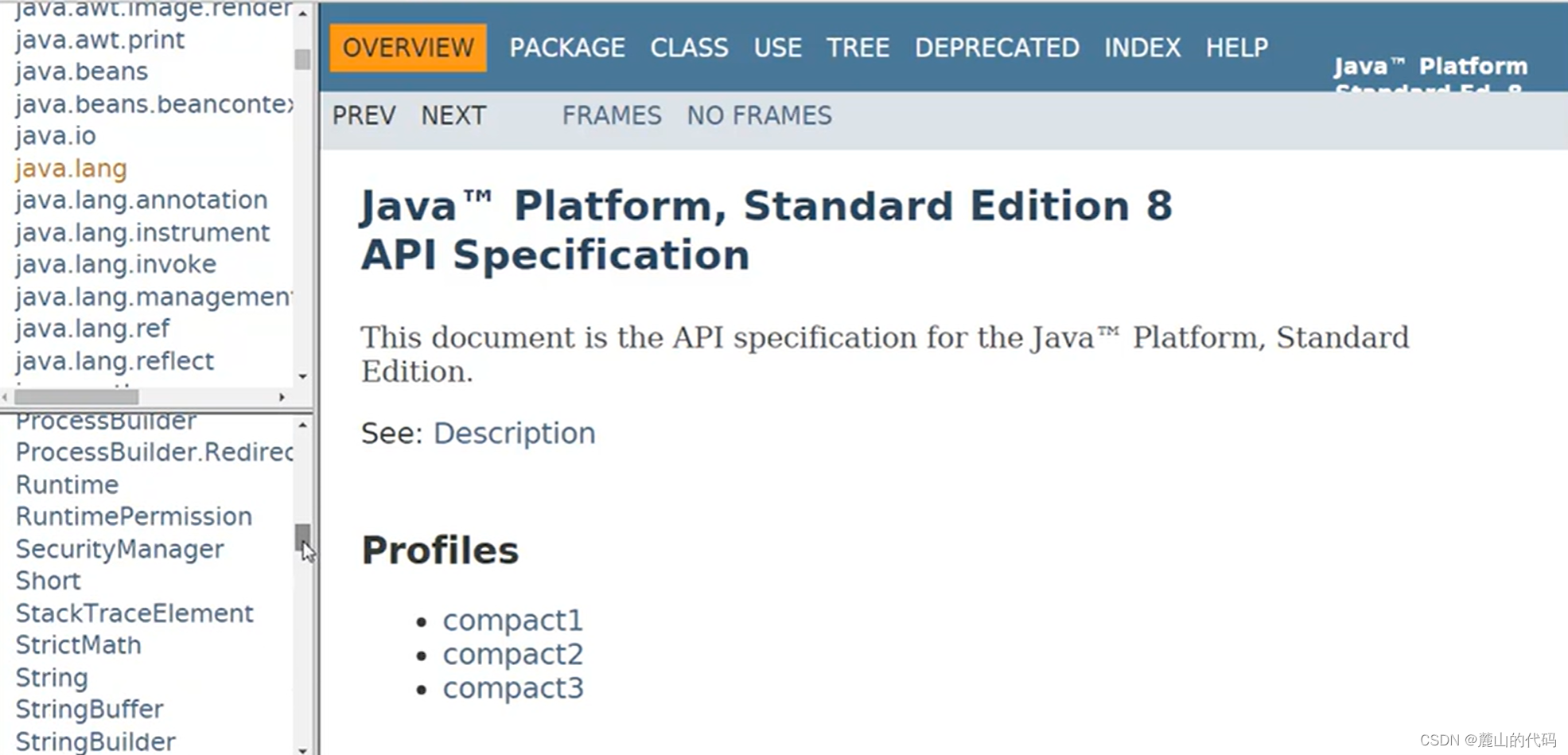Open the Short class

[49, 581]
